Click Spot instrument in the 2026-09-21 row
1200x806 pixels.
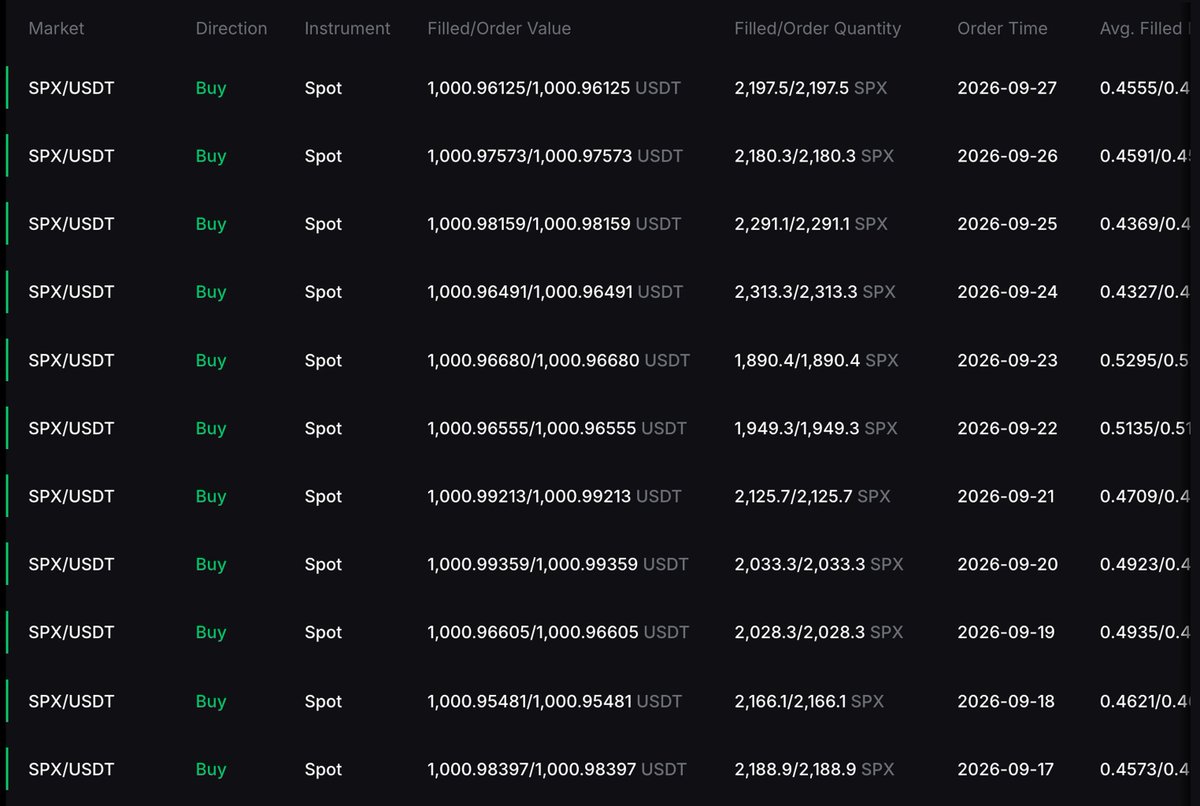323,496
